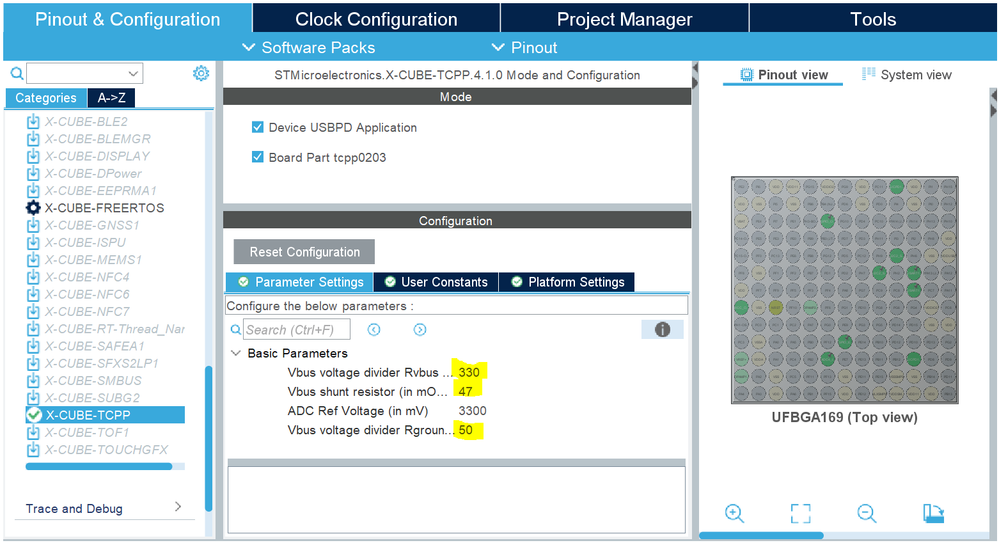999x543 pixels.
Task: Click the search magnifier icon beside the category dropdown
Action: (17, 73)
